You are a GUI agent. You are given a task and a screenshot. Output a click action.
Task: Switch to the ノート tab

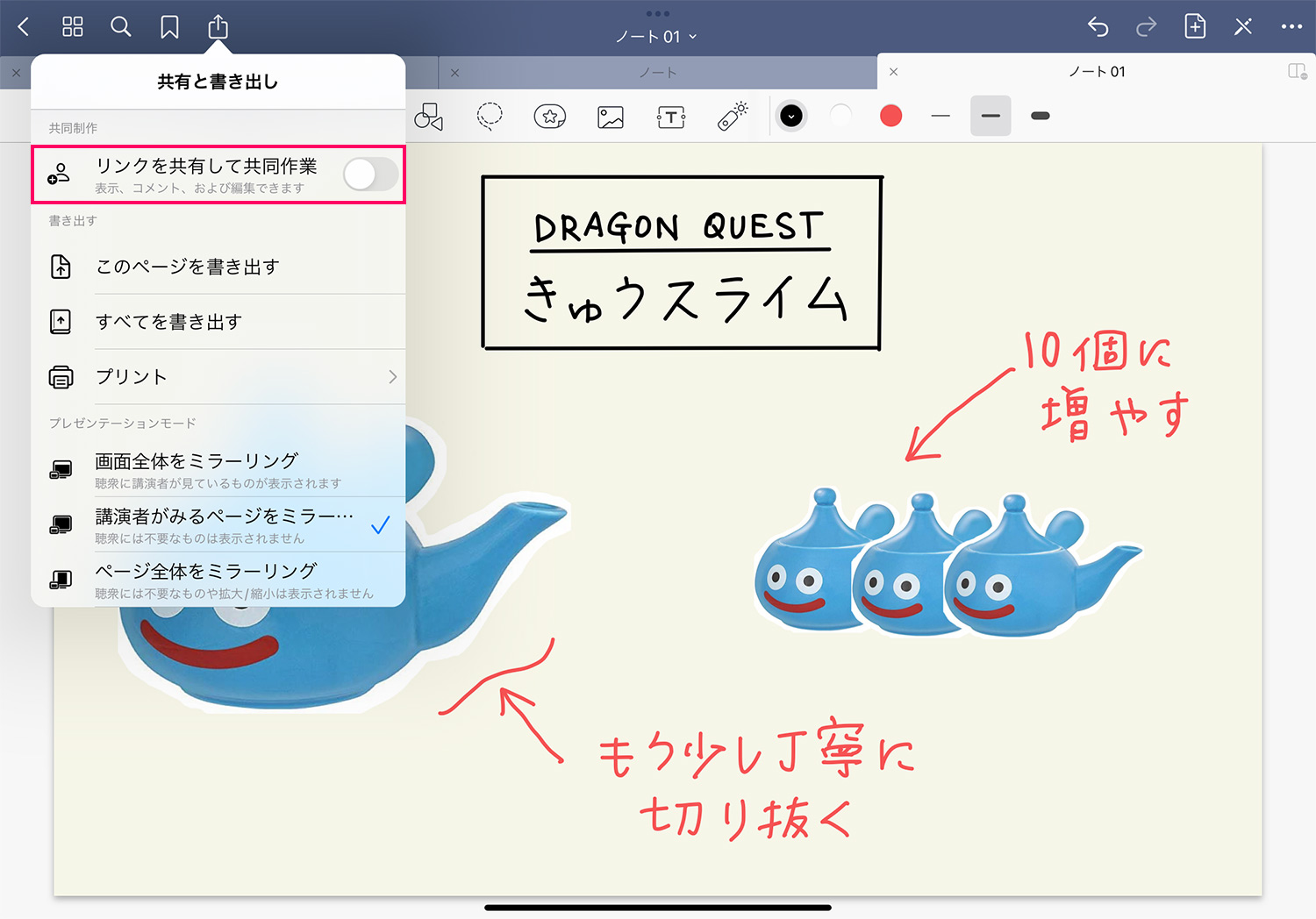(x=658, y=73)
